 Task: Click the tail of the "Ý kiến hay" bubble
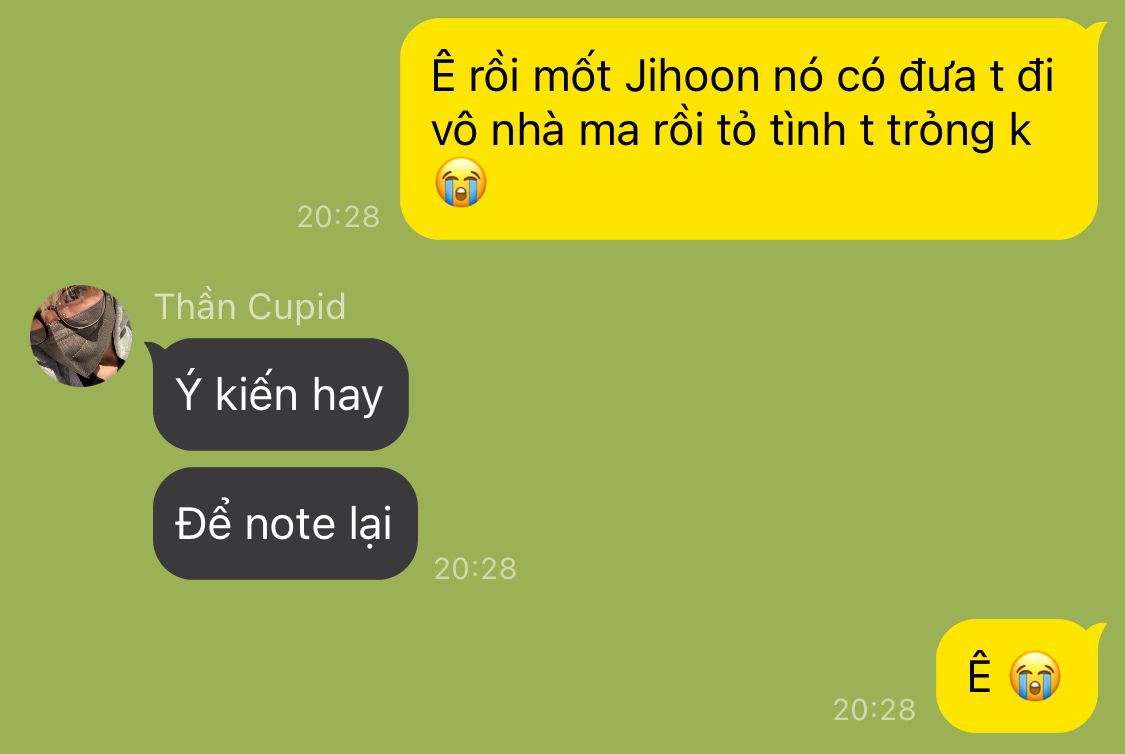(153, 349)
